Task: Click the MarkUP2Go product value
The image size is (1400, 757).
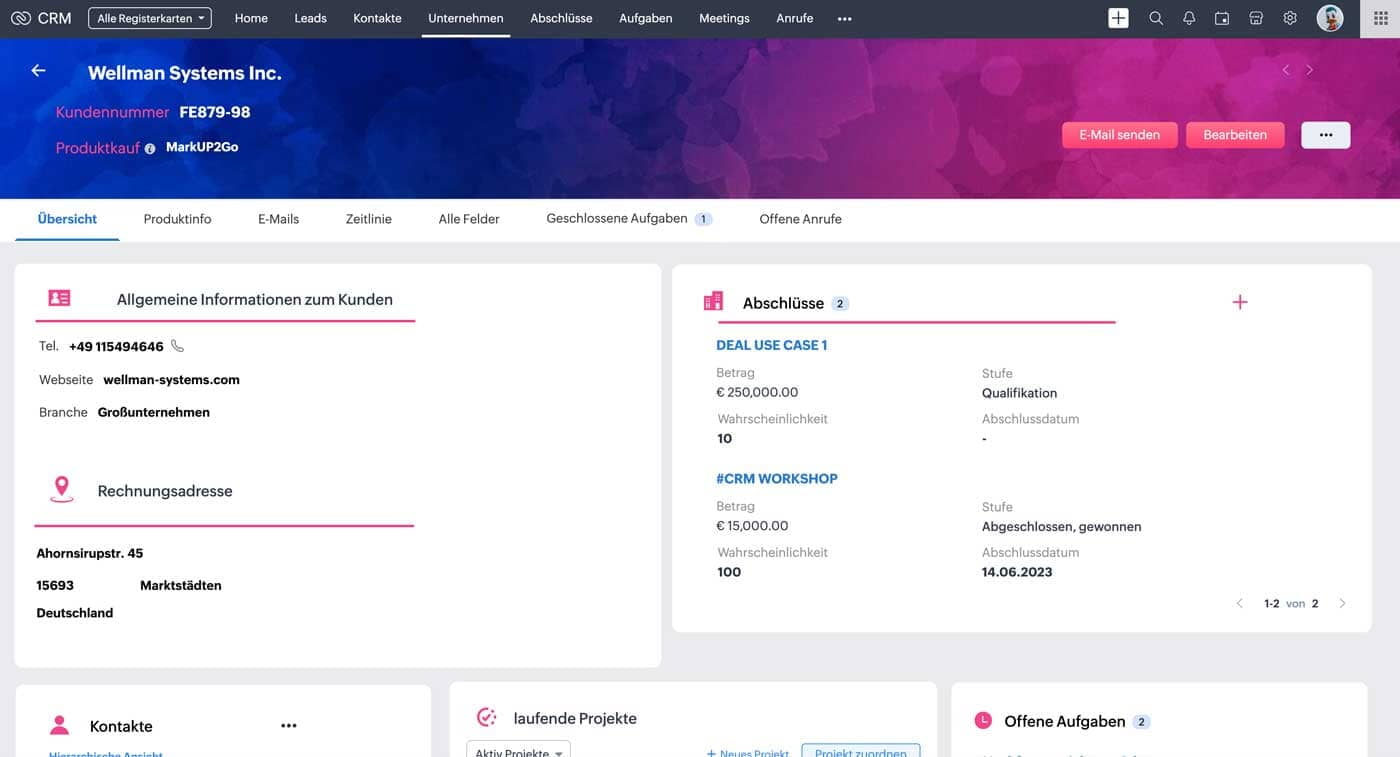Action: tap(202, 147)
